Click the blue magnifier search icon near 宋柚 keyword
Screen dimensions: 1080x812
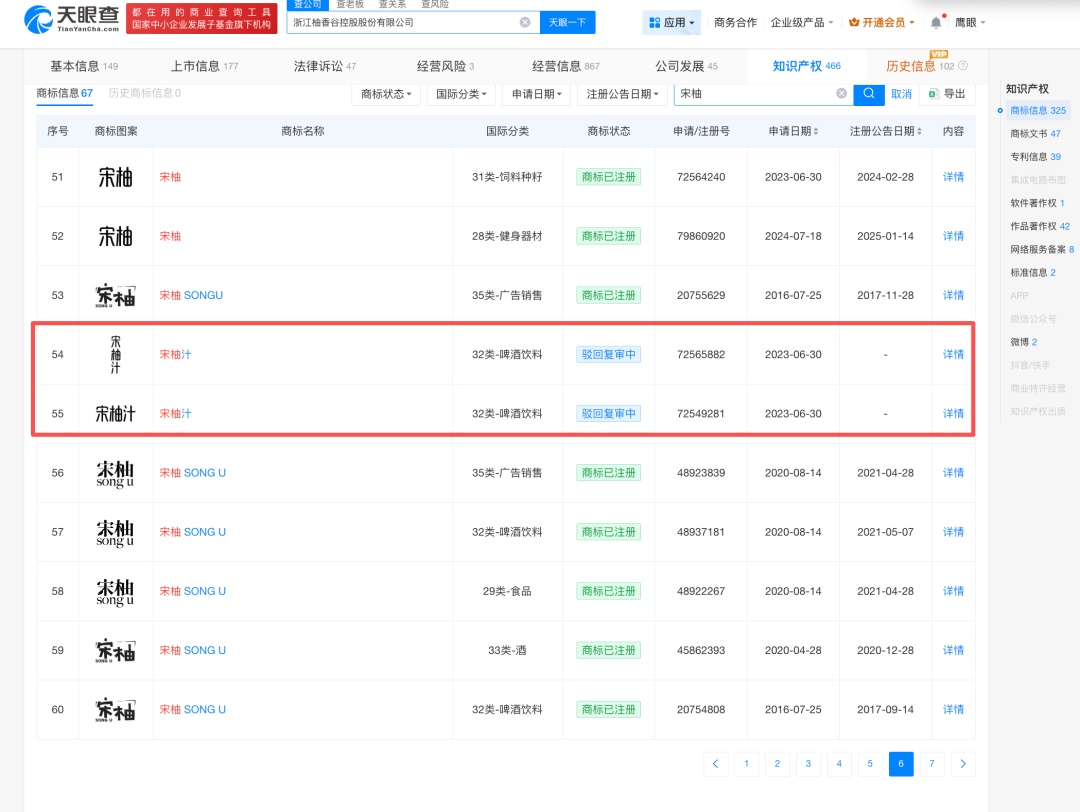click(x=869, y=93)
